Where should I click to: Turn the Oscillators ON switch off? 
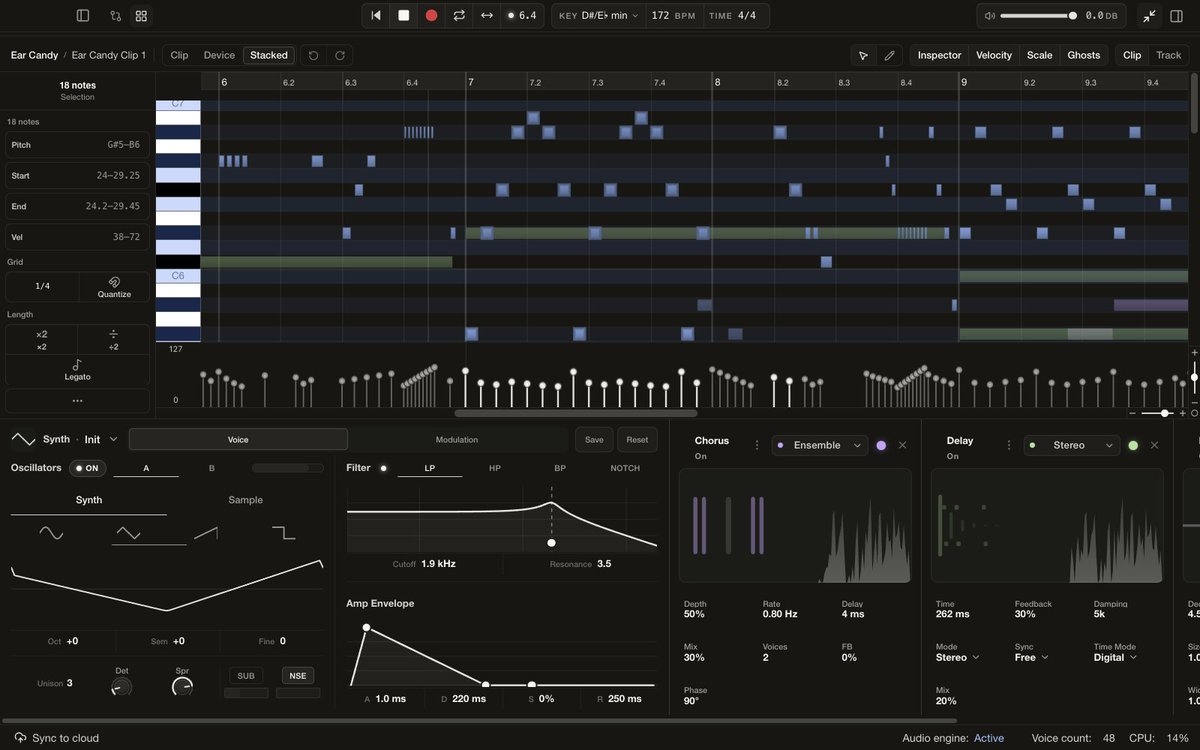point(87,468)
